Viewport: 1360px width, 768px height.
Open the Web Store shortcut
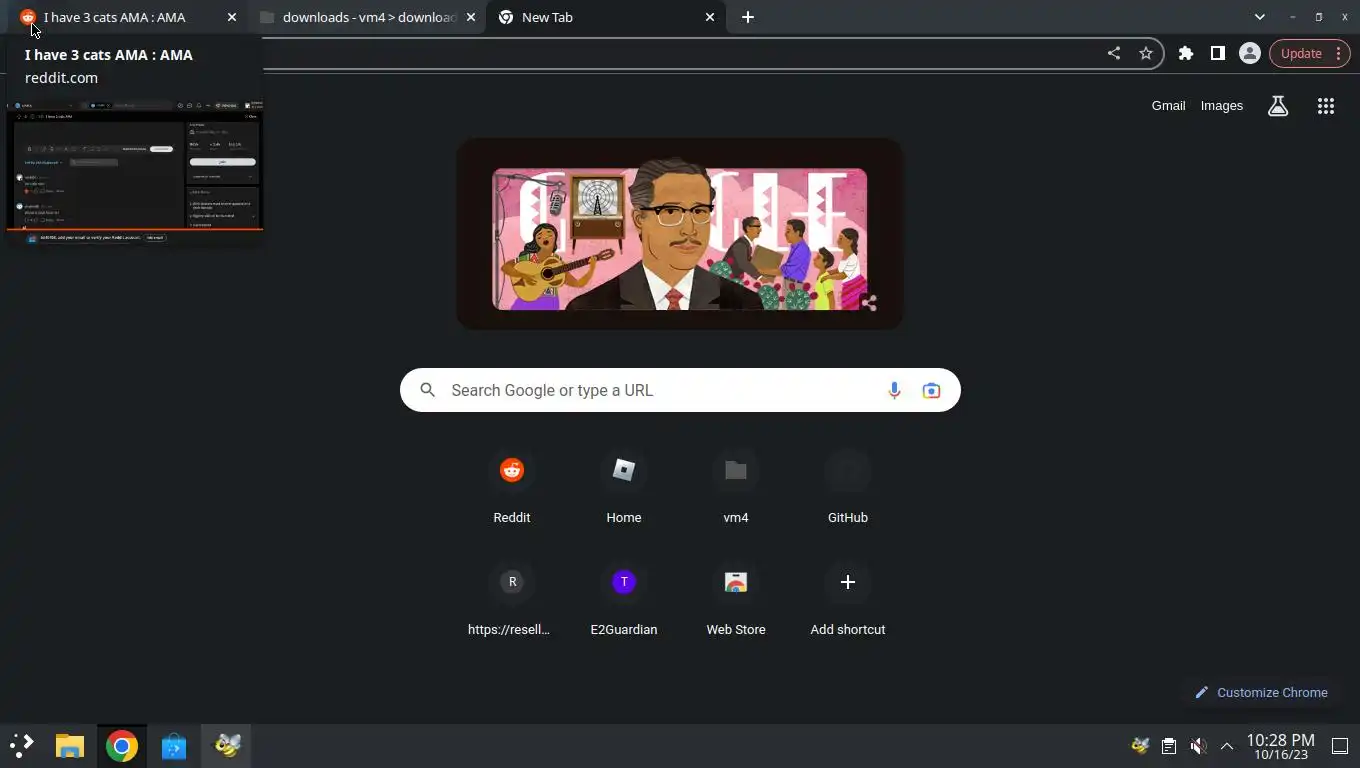[736, 598]
